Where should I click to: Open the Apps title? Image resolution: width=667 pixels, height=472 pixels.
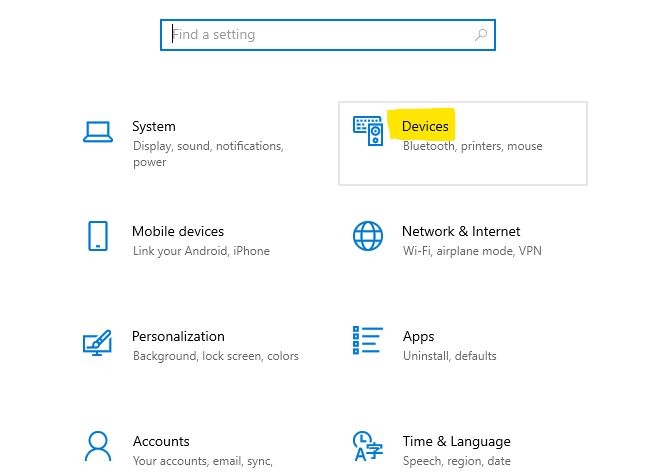coord(419,337)
